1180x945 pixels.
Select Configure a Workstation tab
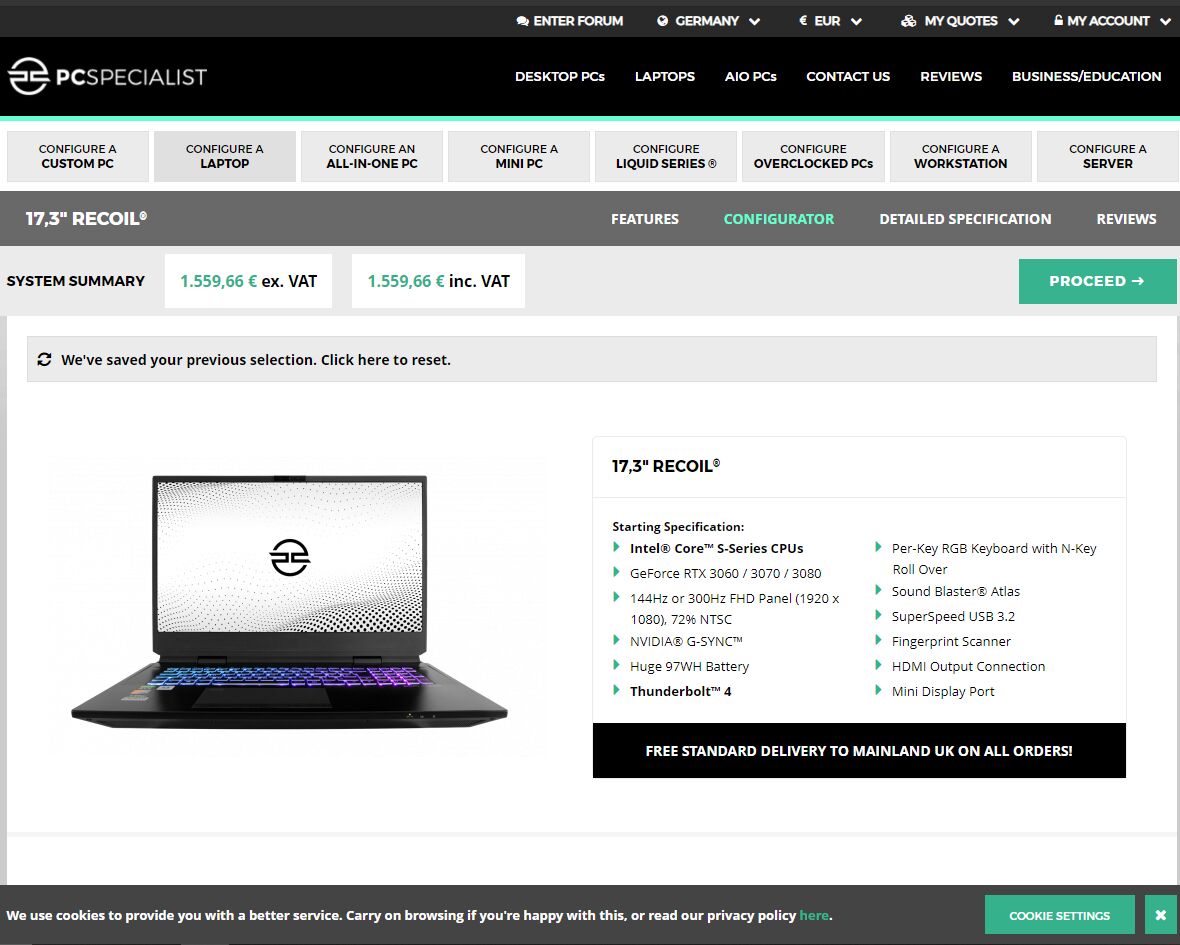click(960, 156)
